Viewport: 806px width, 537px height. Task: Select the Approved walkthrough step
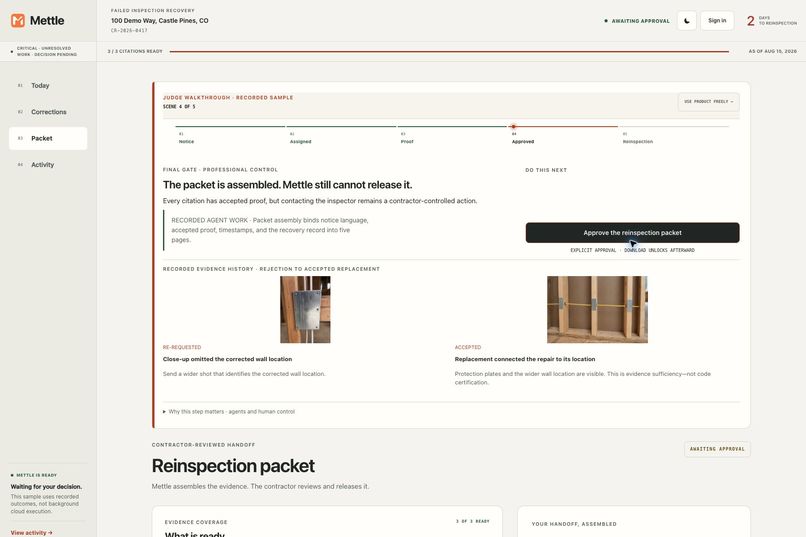(523, 138)
